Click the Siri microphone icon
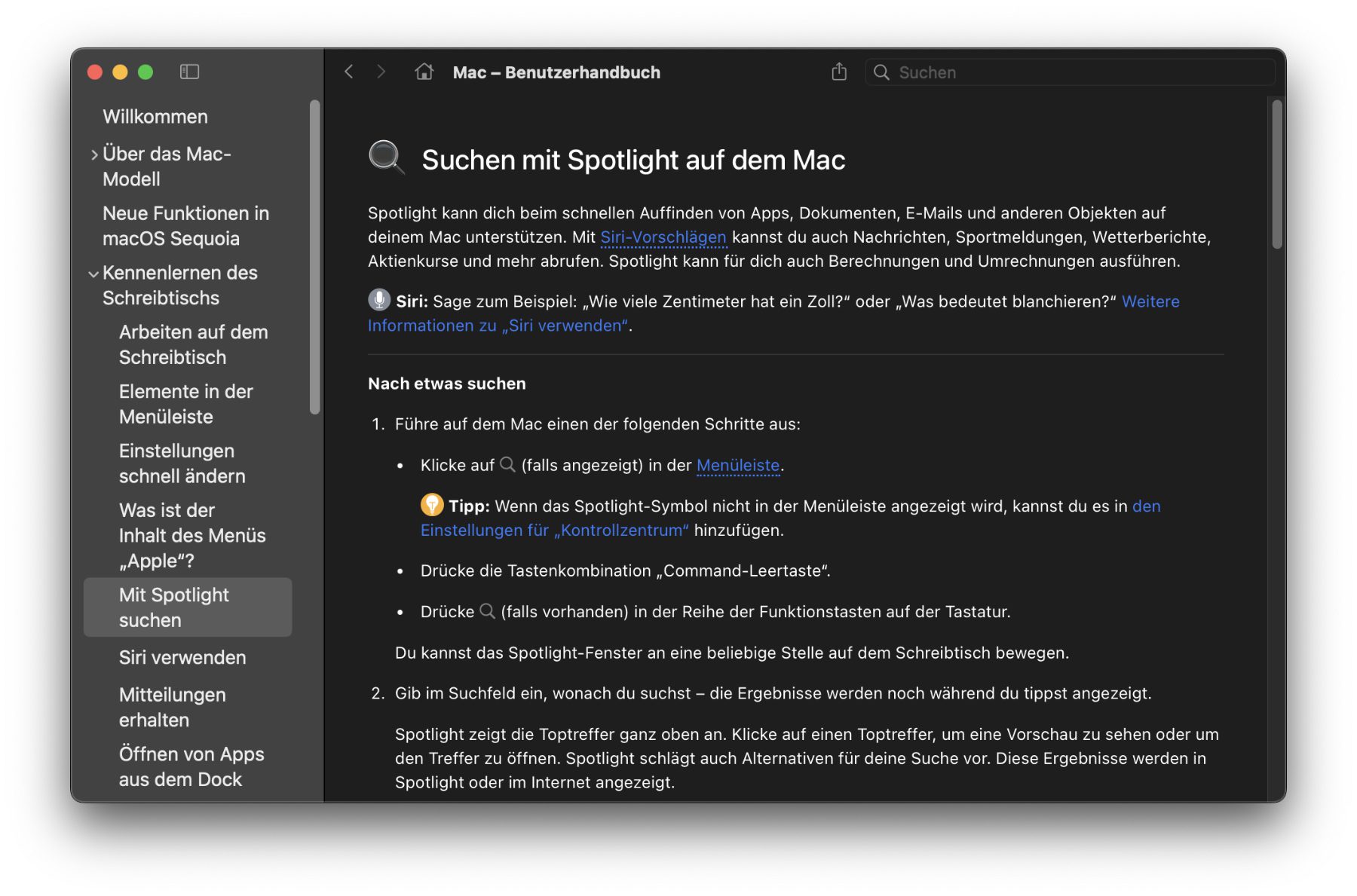This screenshot has height=896, width=1357. (x=379, y=300)
